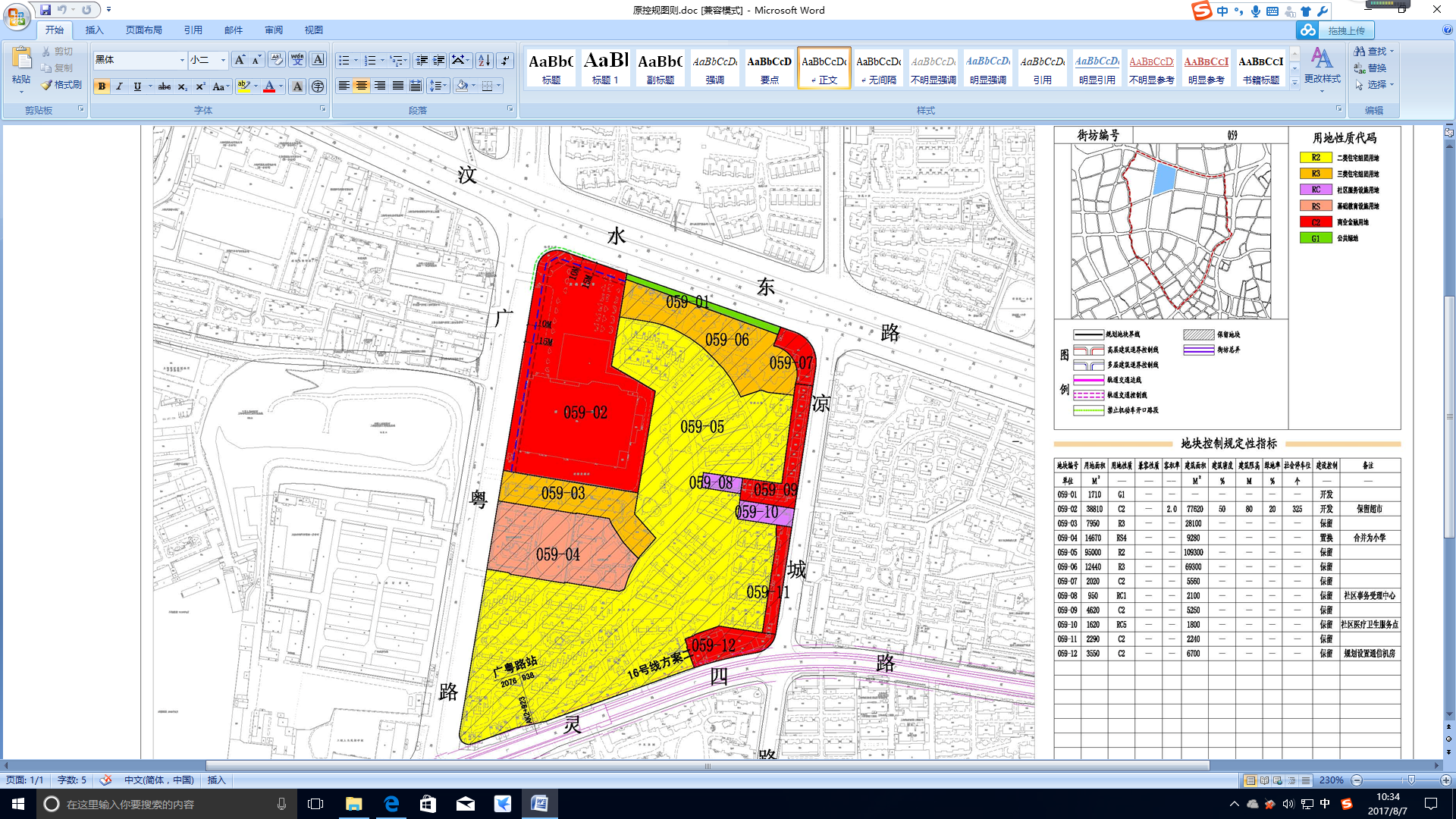Switch to full screen reading view

(1264, 780)
